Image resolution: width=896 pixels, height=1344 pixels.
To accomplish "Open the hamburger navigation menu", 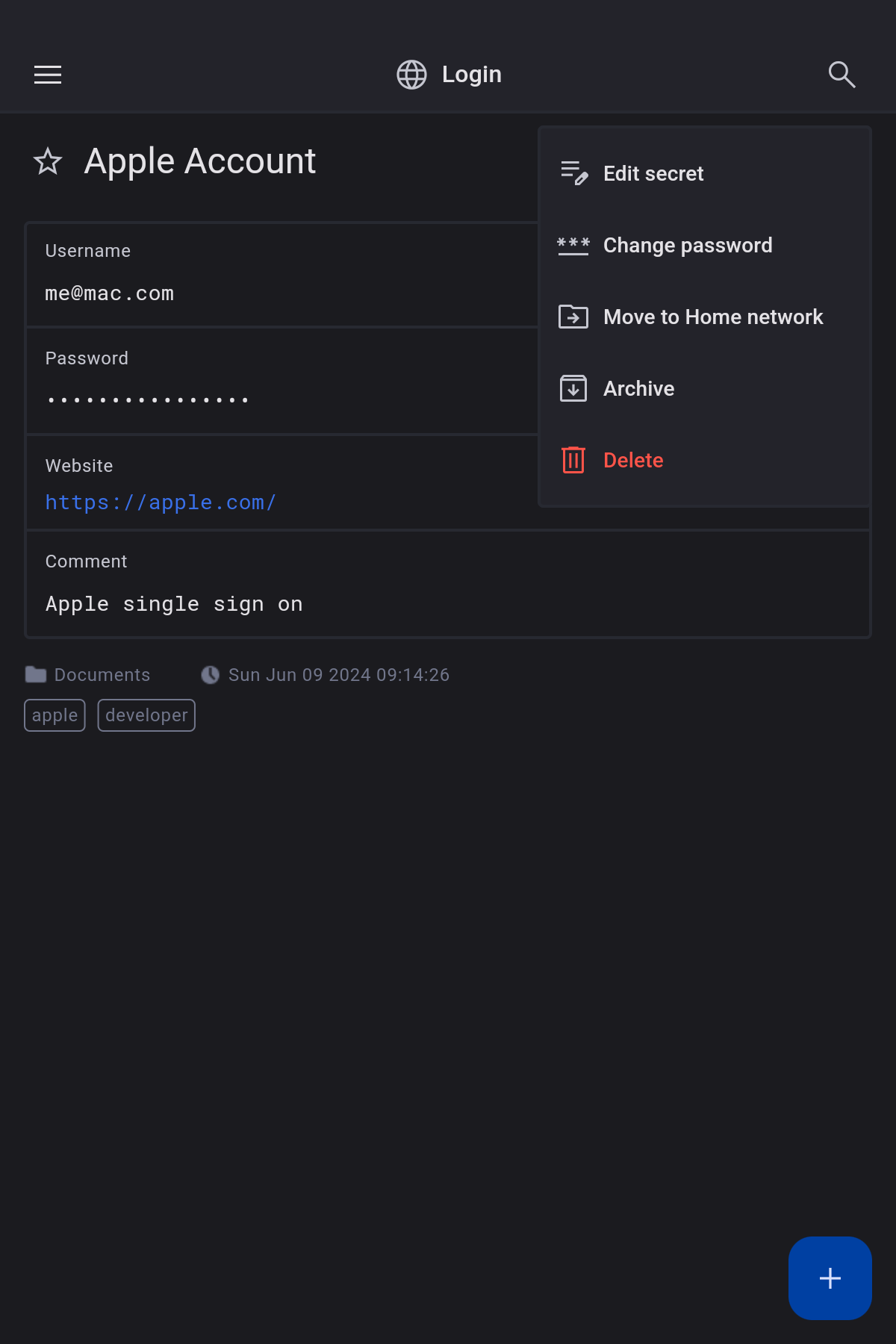I will pos(48,75).
